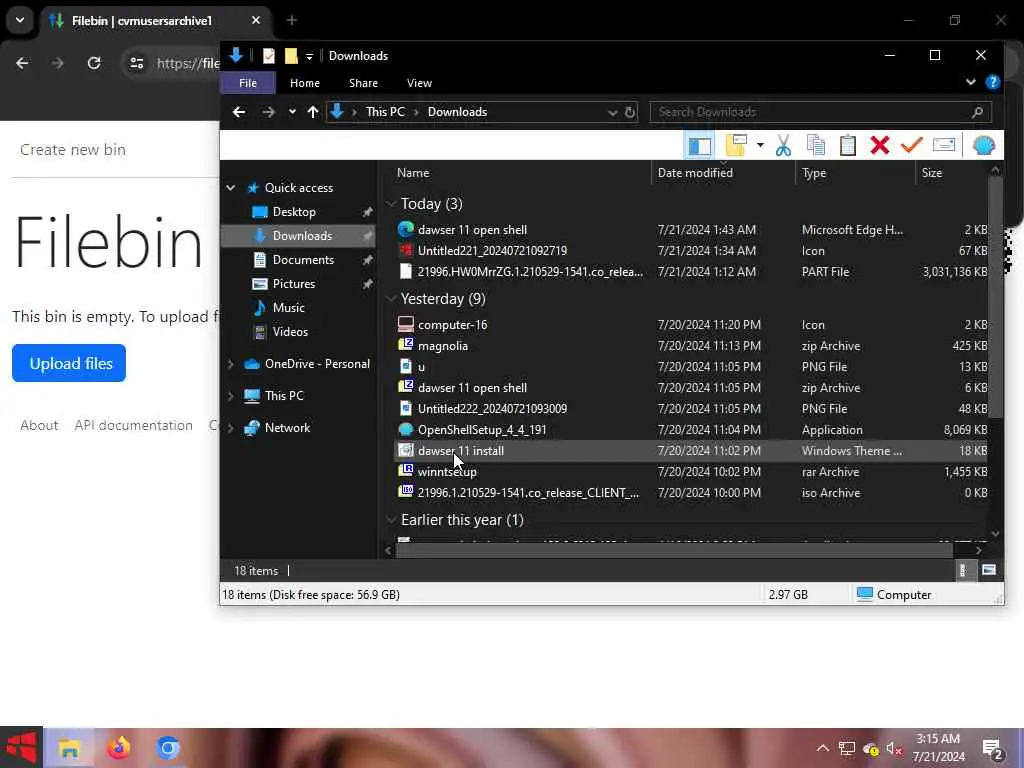Select the magnolia zip archive
Screen dimensions: 1024x768
[442, 346]
